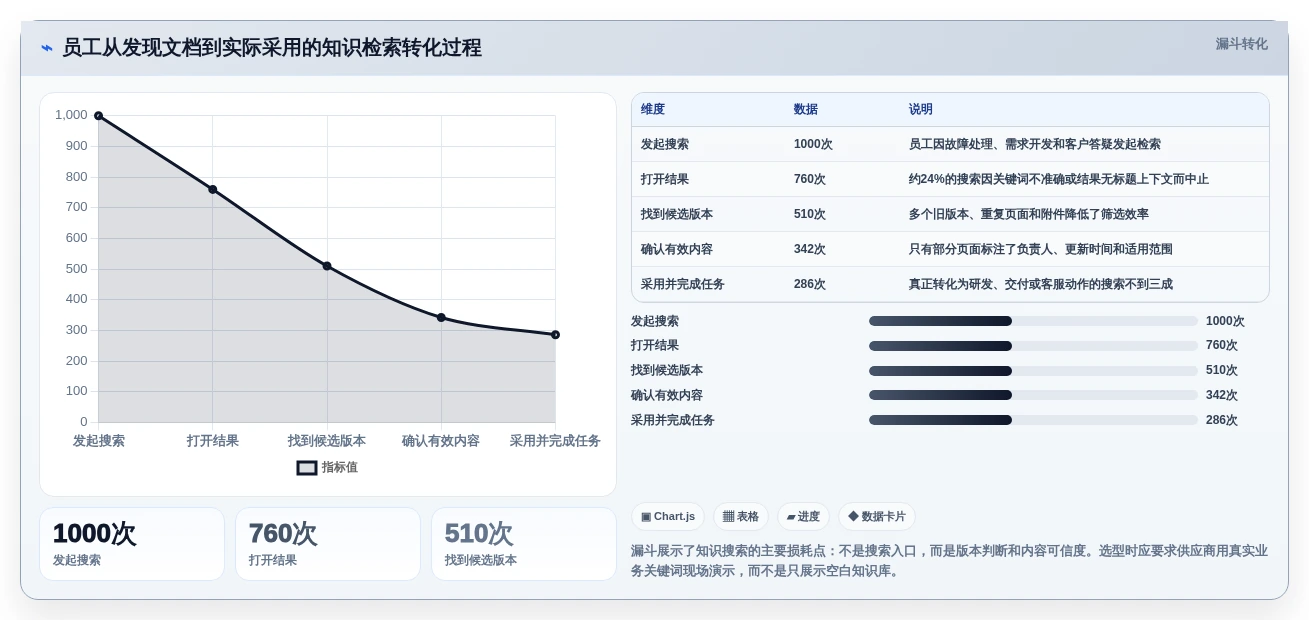Click the description starting 员工因故障处理

point(1035,144)
